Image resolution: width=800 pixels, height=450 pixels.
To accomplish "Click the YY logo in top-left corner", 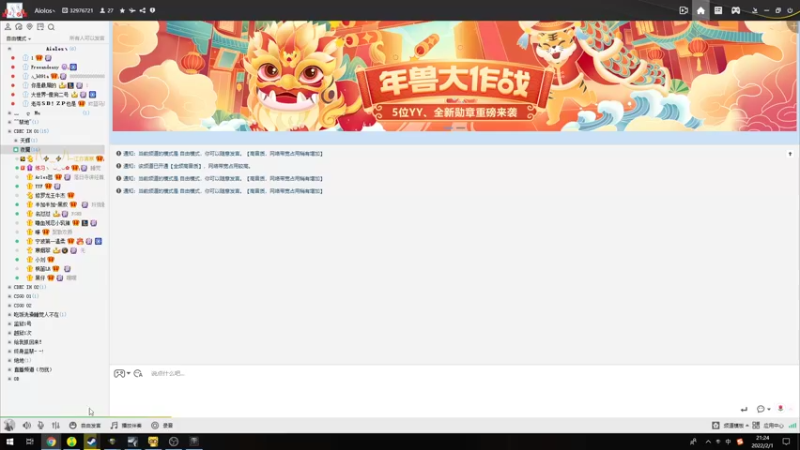I will coord(14,10).
